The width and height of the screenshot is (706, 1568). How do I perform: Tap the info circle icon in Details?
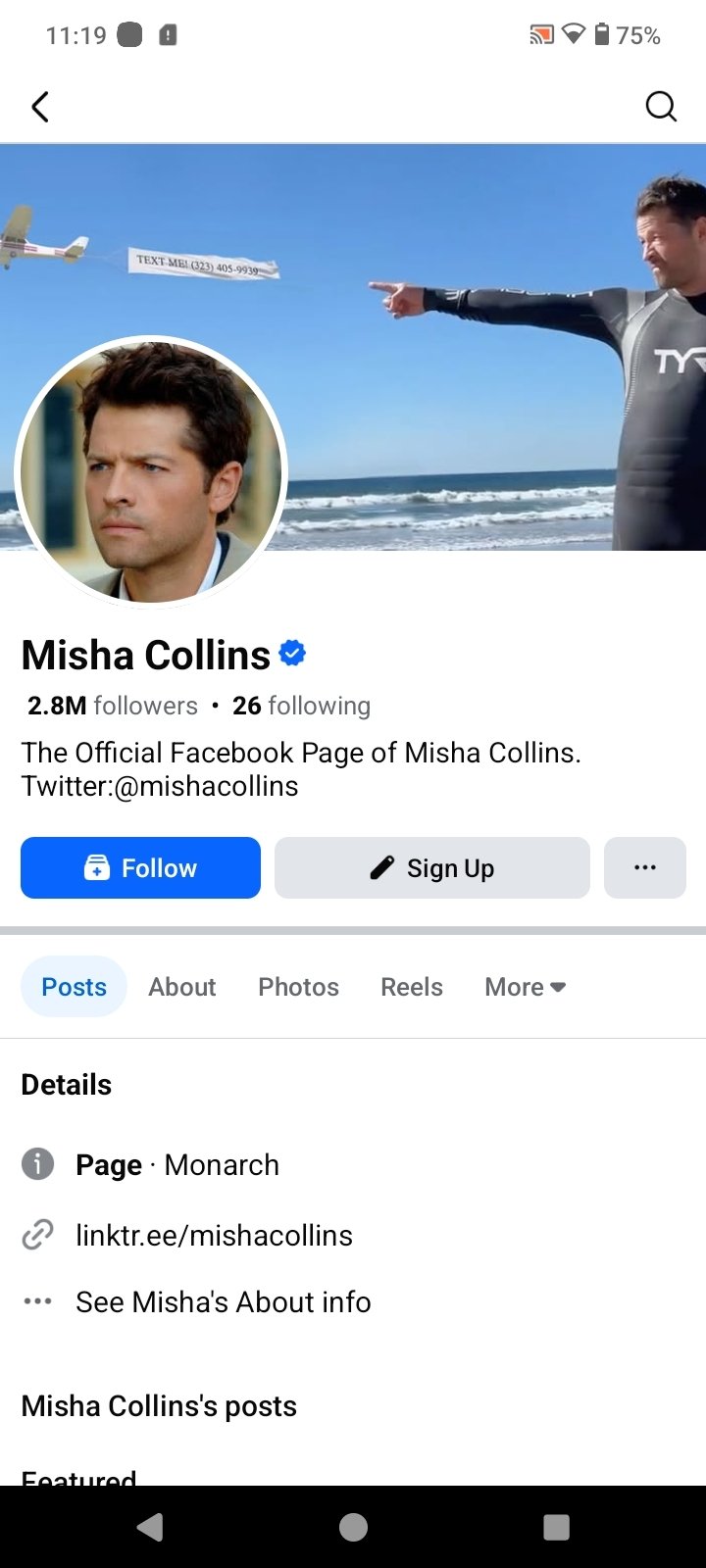37,1164
